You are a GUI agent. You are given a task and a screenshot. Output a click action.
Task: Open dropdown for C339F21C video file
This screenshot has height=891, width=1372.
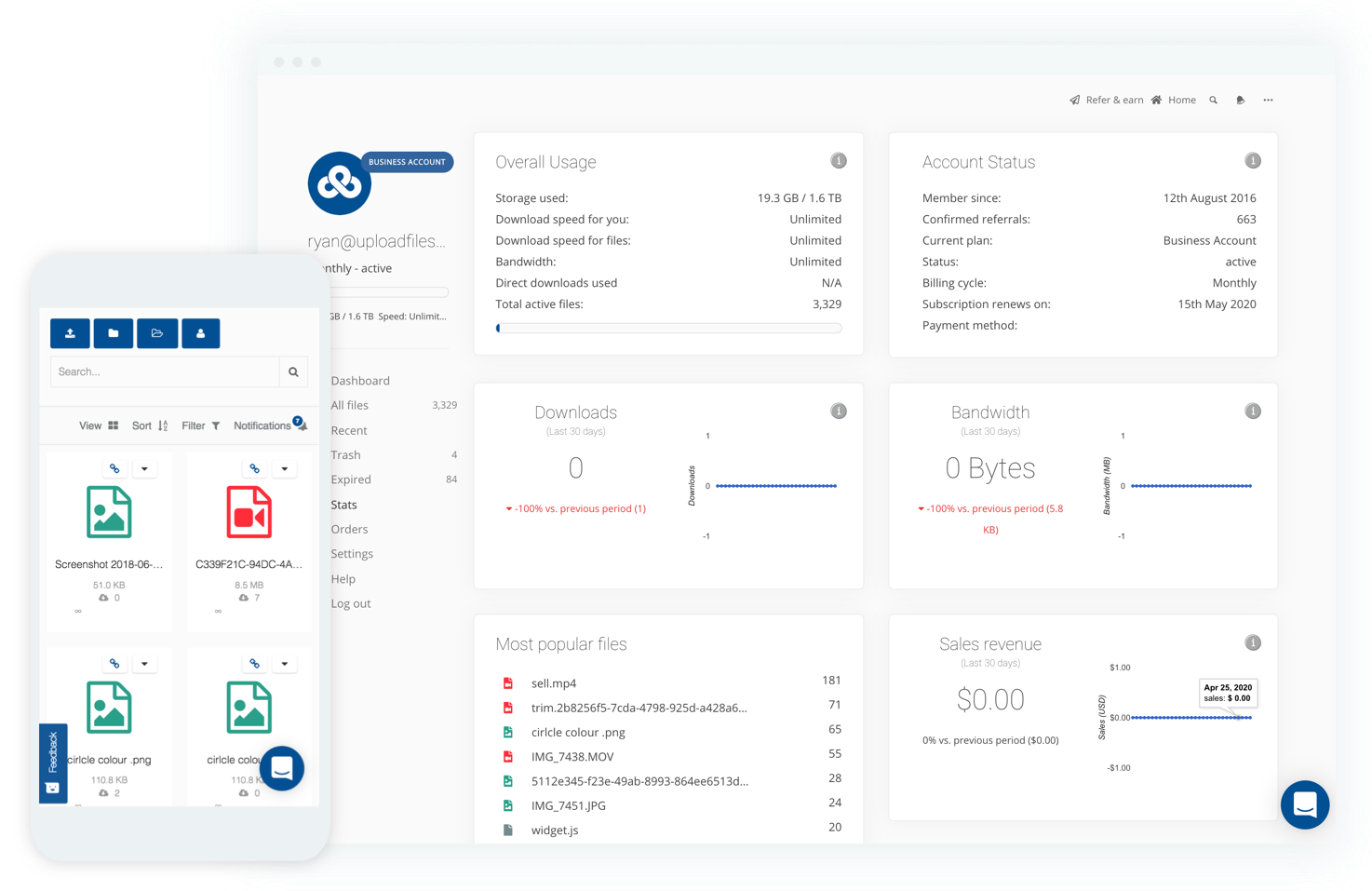284,469
